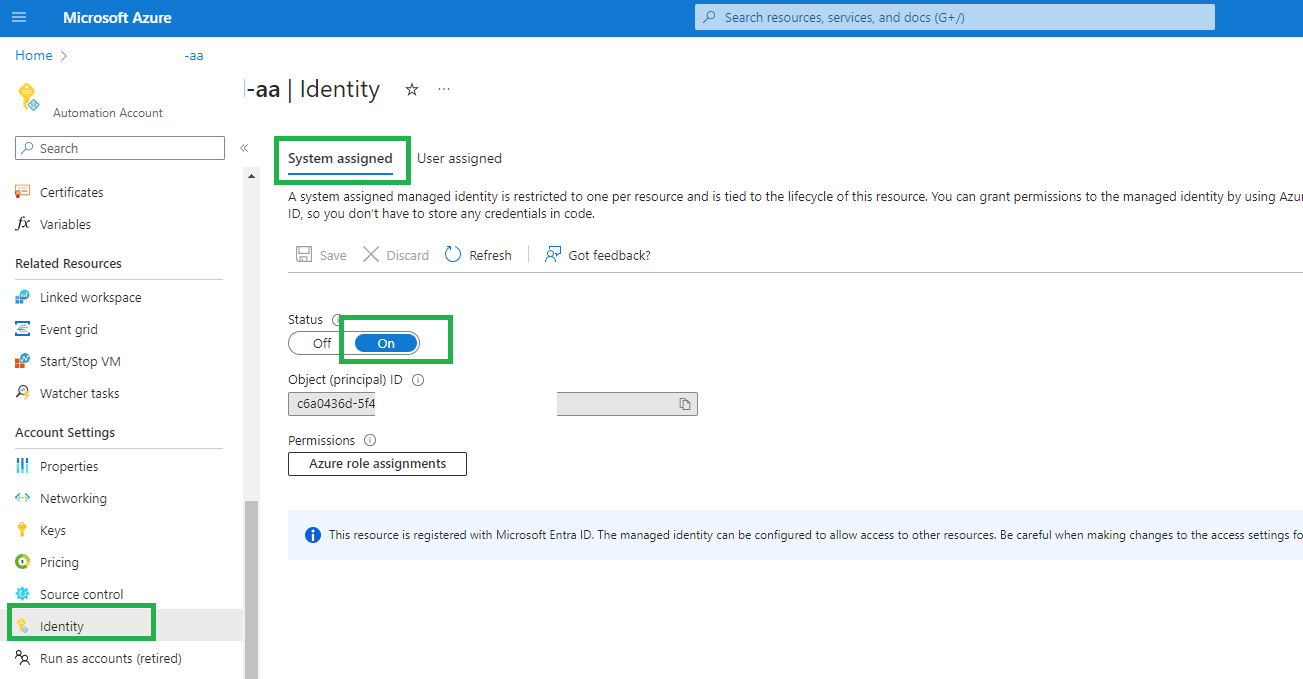Click the Variables fx icon

[x=23, y=224]
